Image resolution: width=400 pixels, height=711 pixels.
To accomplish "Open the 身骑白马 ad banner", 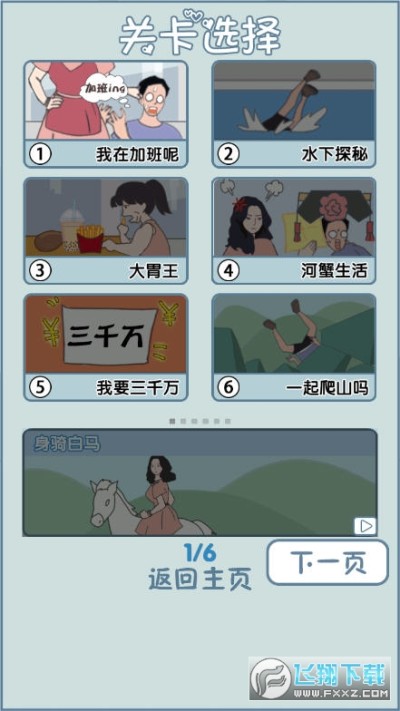I will tap(200, 482).
